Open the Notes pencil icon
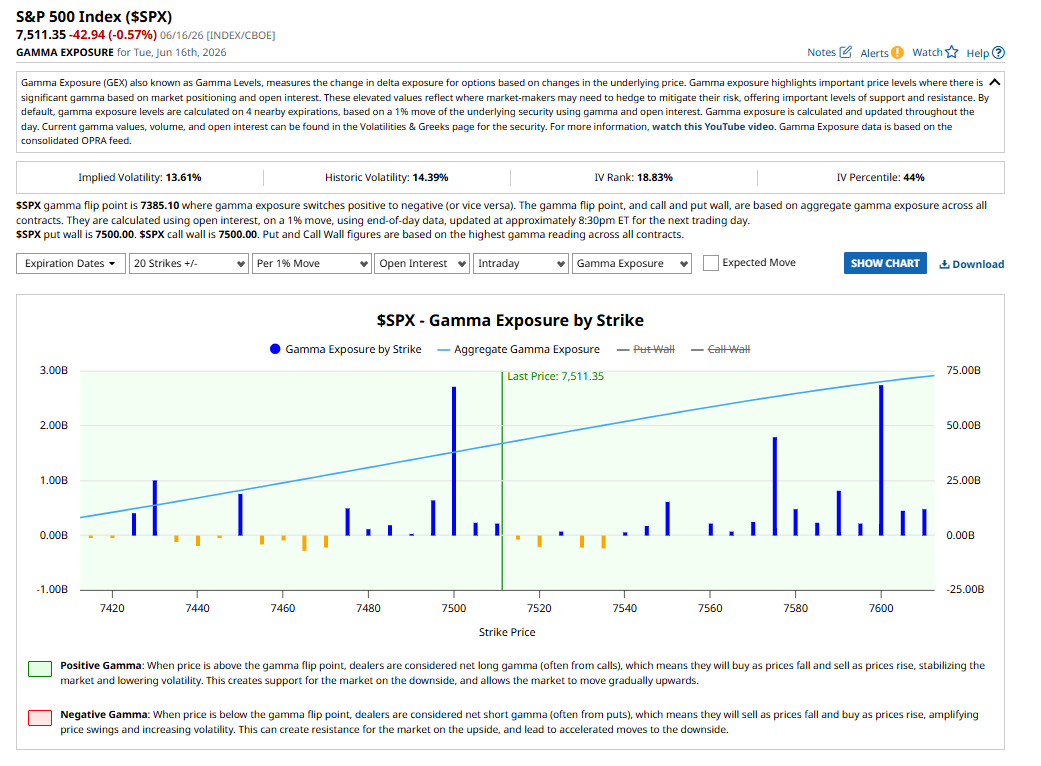The width and height of the screenshot is (1041, 766). pyautogui.click(x=845, y=52)
